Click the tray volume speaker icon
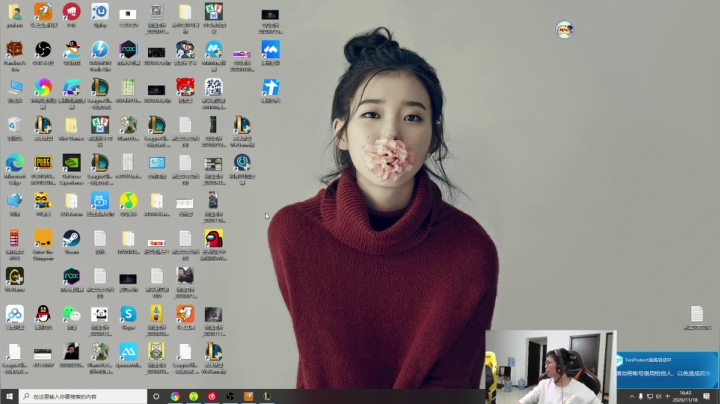Image resolution: width=720 pixels, height=404 pixels. click(x=658, y=396)
